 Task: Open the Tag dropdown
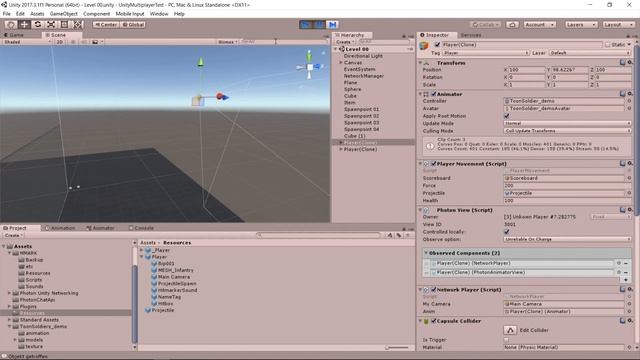(486, 53)
